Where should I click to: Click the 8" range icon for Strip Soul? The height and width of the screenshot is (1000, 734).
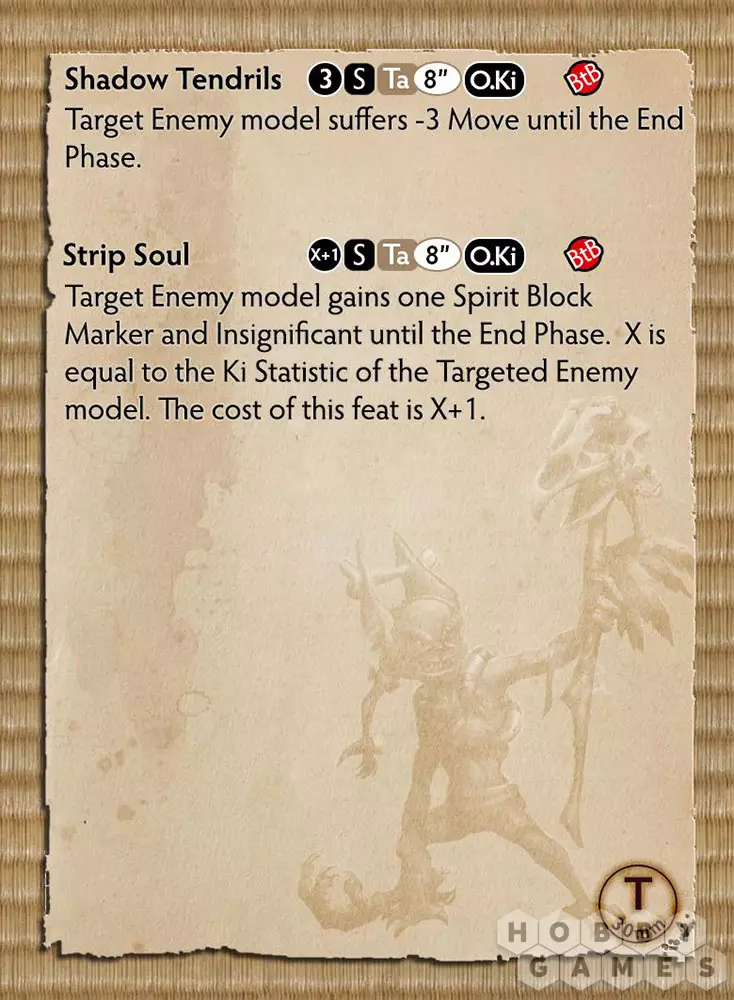pos(438,255)
